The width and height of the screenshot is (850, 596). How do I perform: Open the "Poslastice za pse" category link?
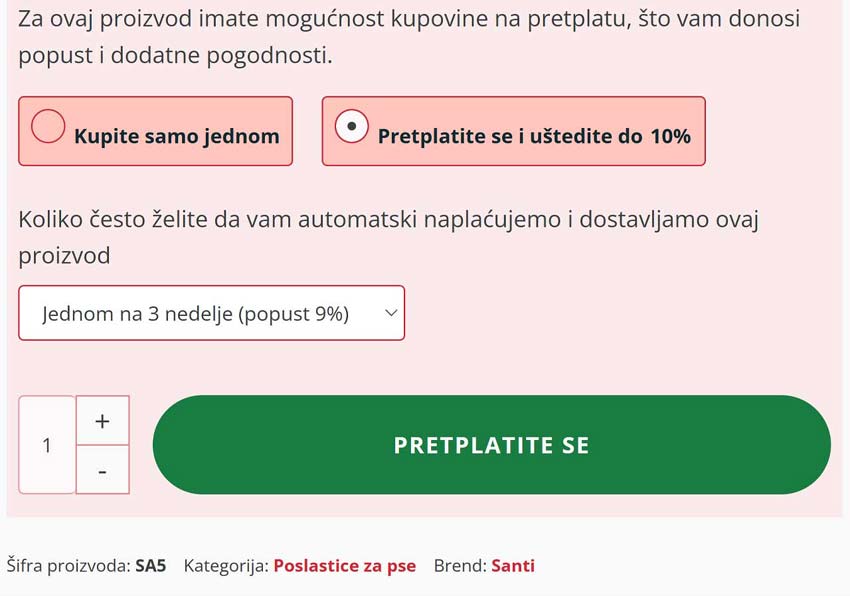pos(345,566)
